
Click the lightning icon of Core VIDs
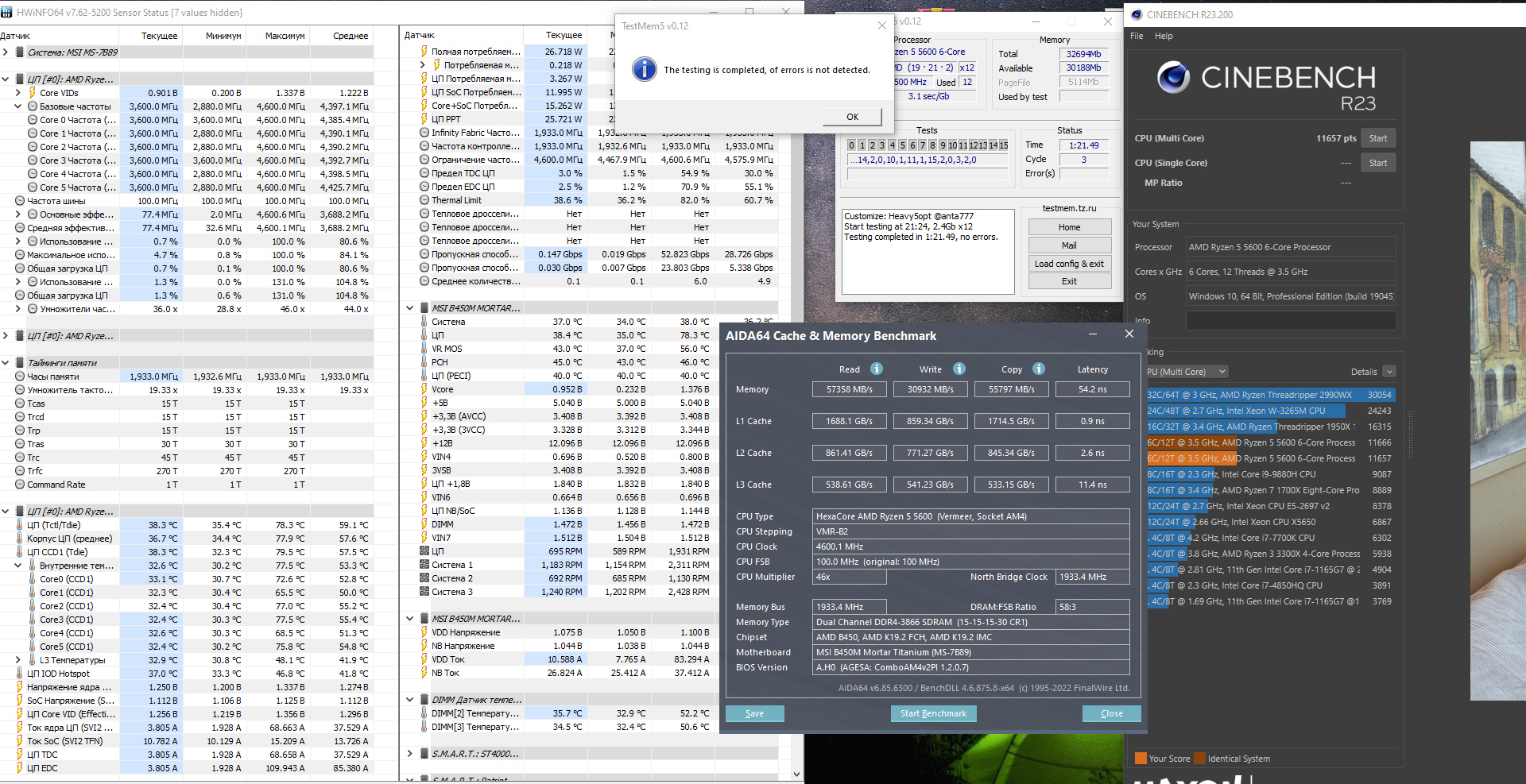pos(33,93)
